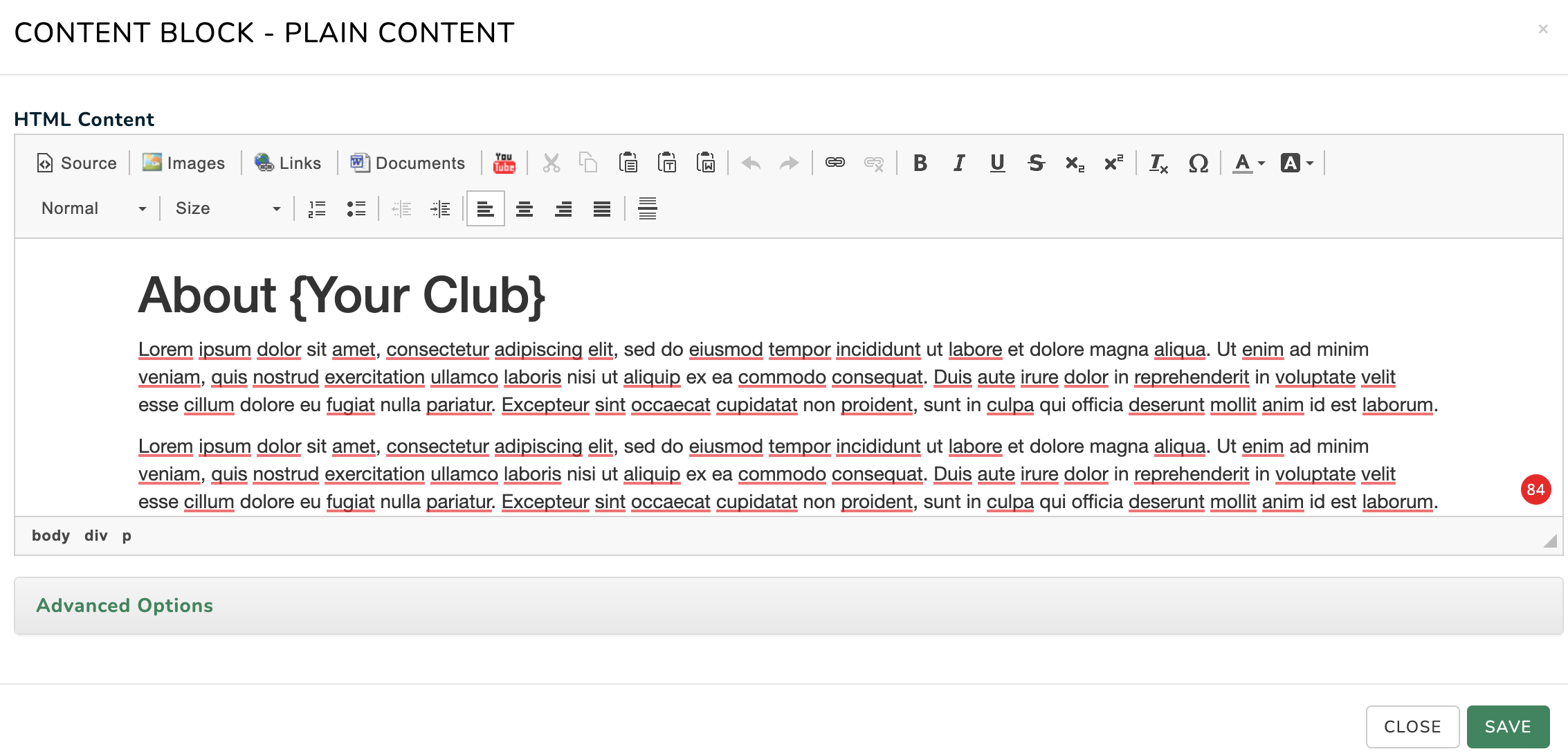Open the YouTube embed tool
Viewport: 1568px width, 756px height.
(504, 163)
